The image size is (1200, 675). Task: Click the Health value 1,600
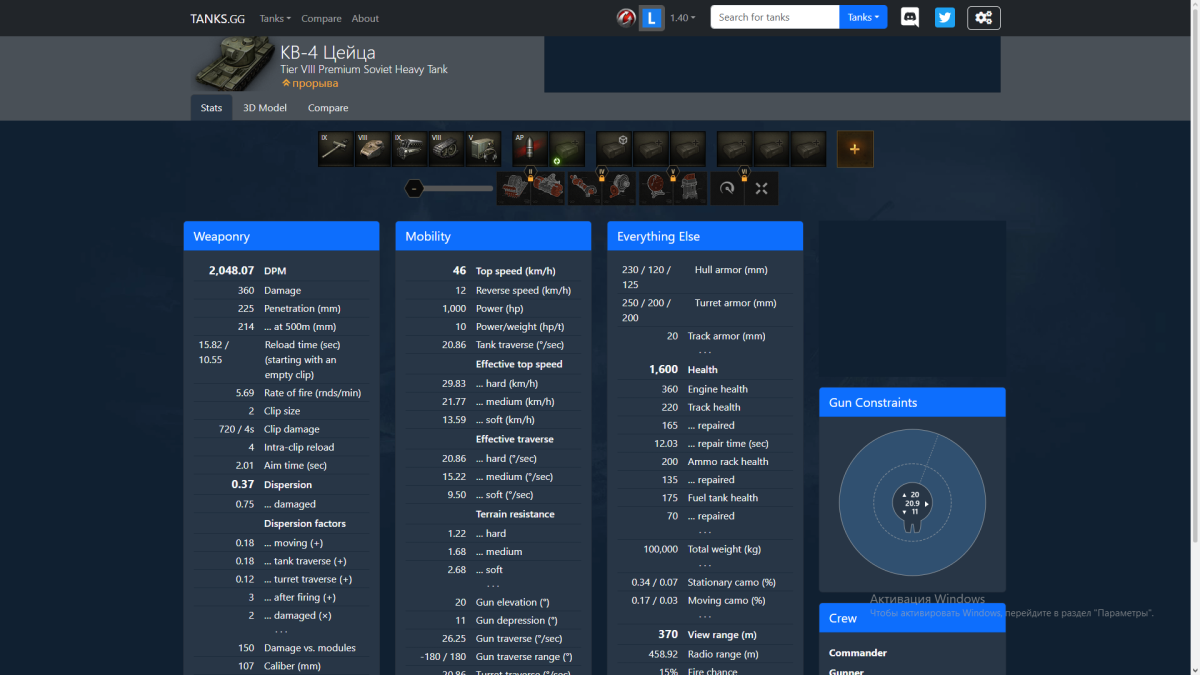click(663, 369)
